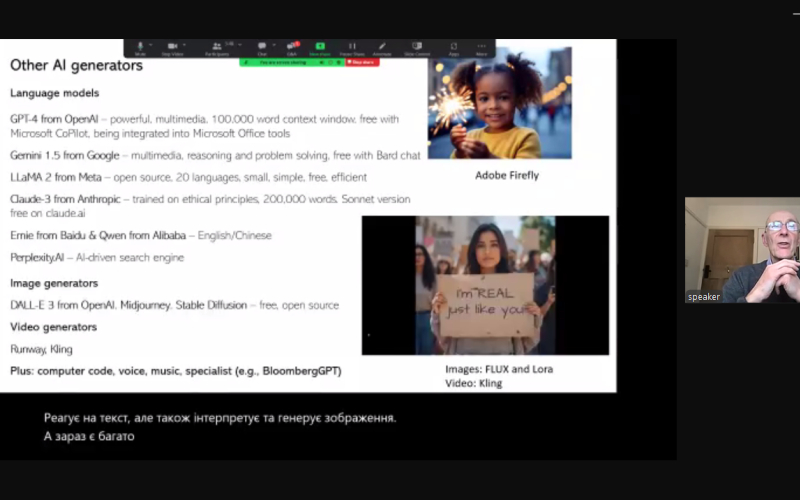Click the 'Perplexity.AI' line
The width and height of the screenshot is (800, 500).
[x=97, y=257]
